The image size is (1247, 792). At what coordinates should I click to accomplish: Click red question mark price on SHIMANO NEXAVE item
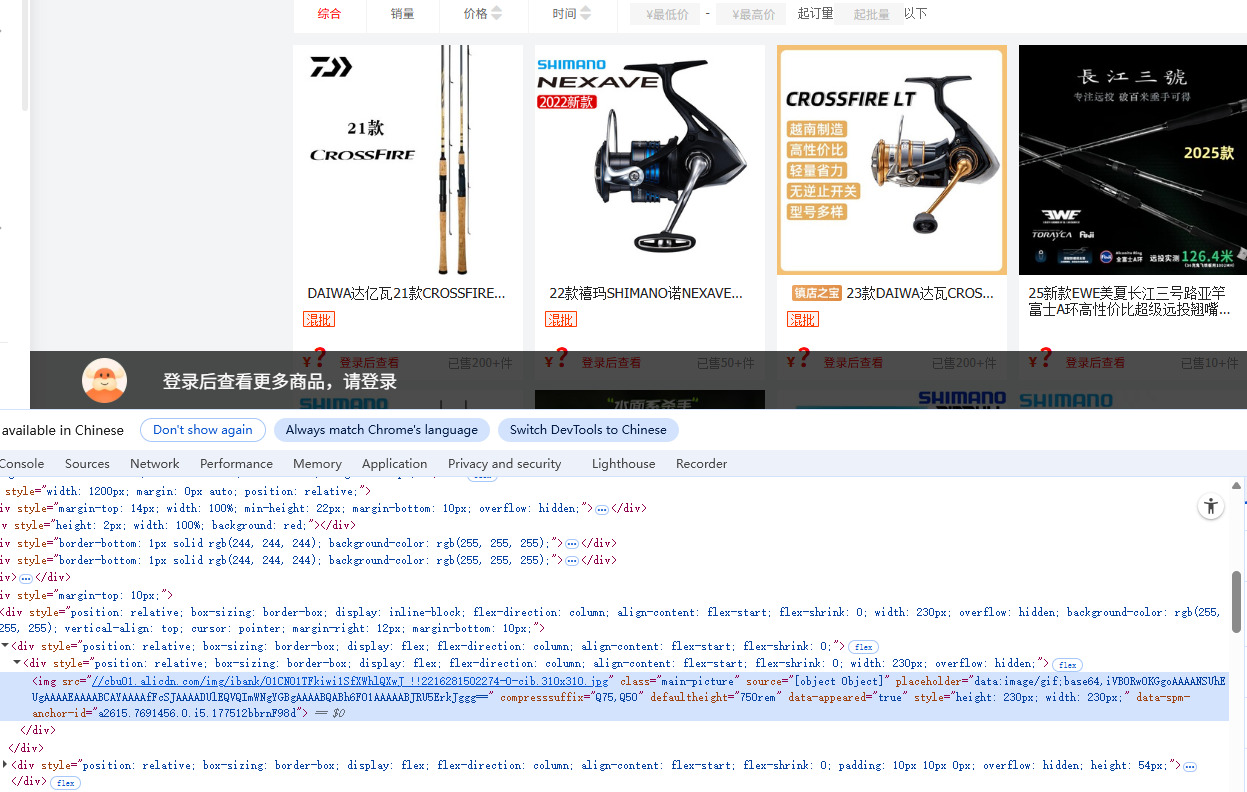pos(562,358)
